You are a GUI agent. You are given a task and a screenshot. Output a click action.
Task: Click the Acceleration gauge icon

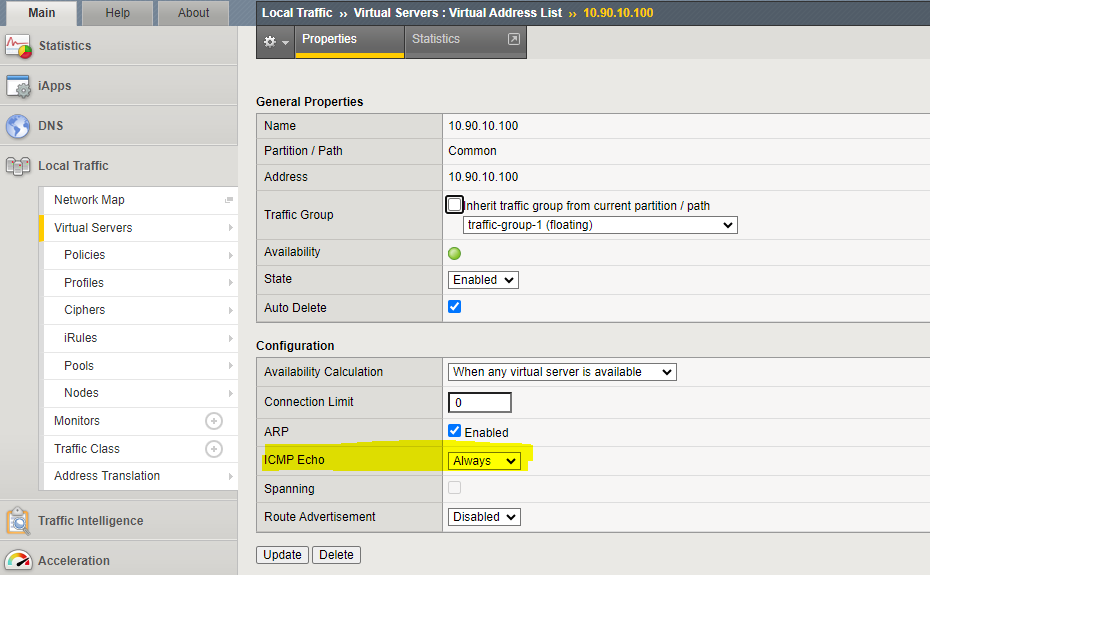pyautogui.click(x=18, y=561)
